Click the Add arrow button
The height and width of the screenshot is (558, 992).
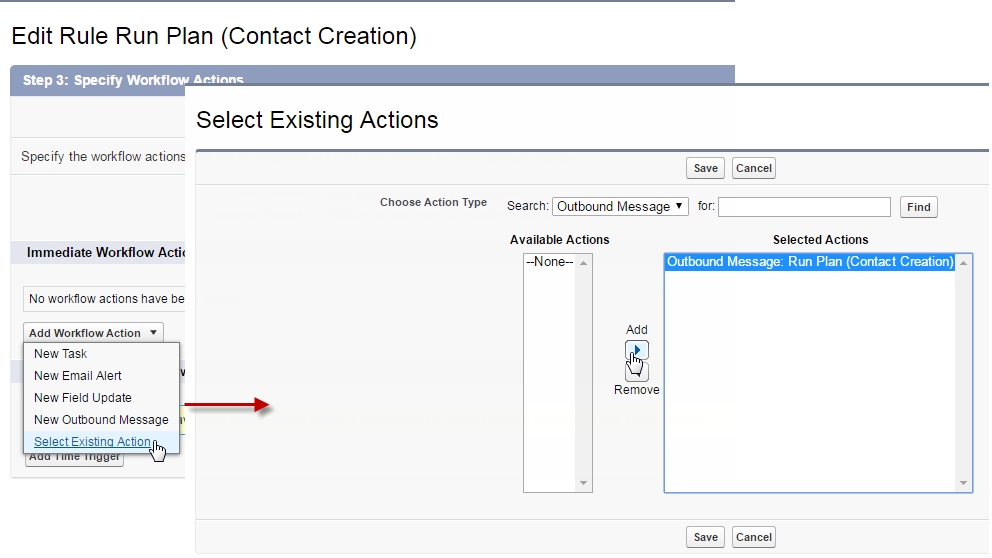pyautogui.click(x=637, y=350)
